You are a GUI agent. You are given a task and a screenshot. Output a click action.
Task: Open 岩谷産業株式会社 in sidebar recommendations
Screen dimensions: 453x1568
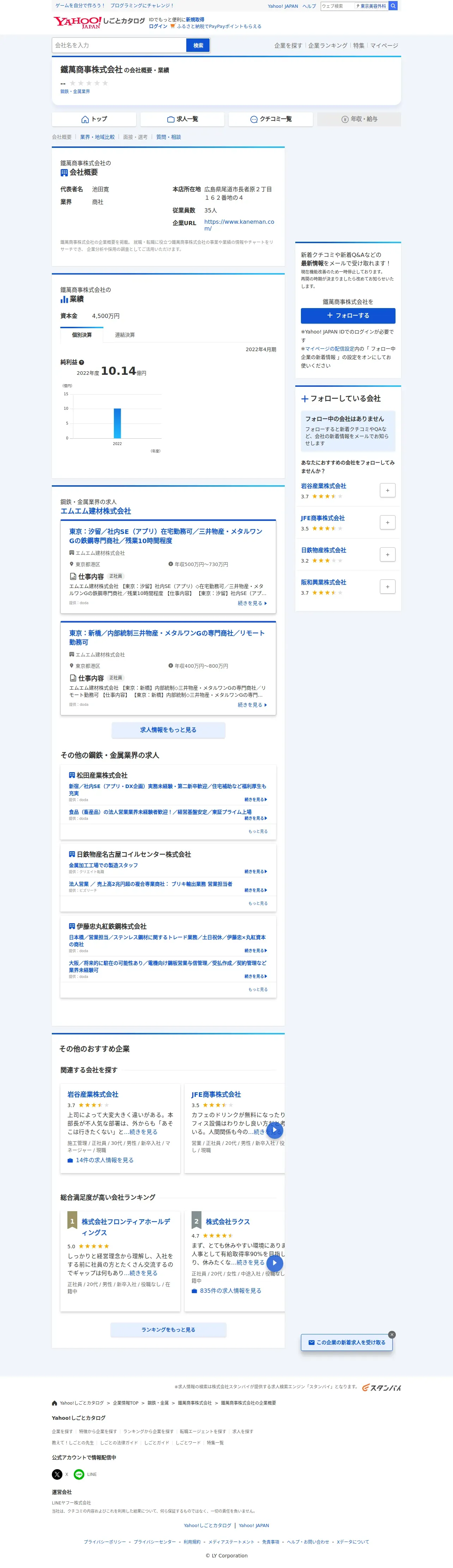(323, 486)
